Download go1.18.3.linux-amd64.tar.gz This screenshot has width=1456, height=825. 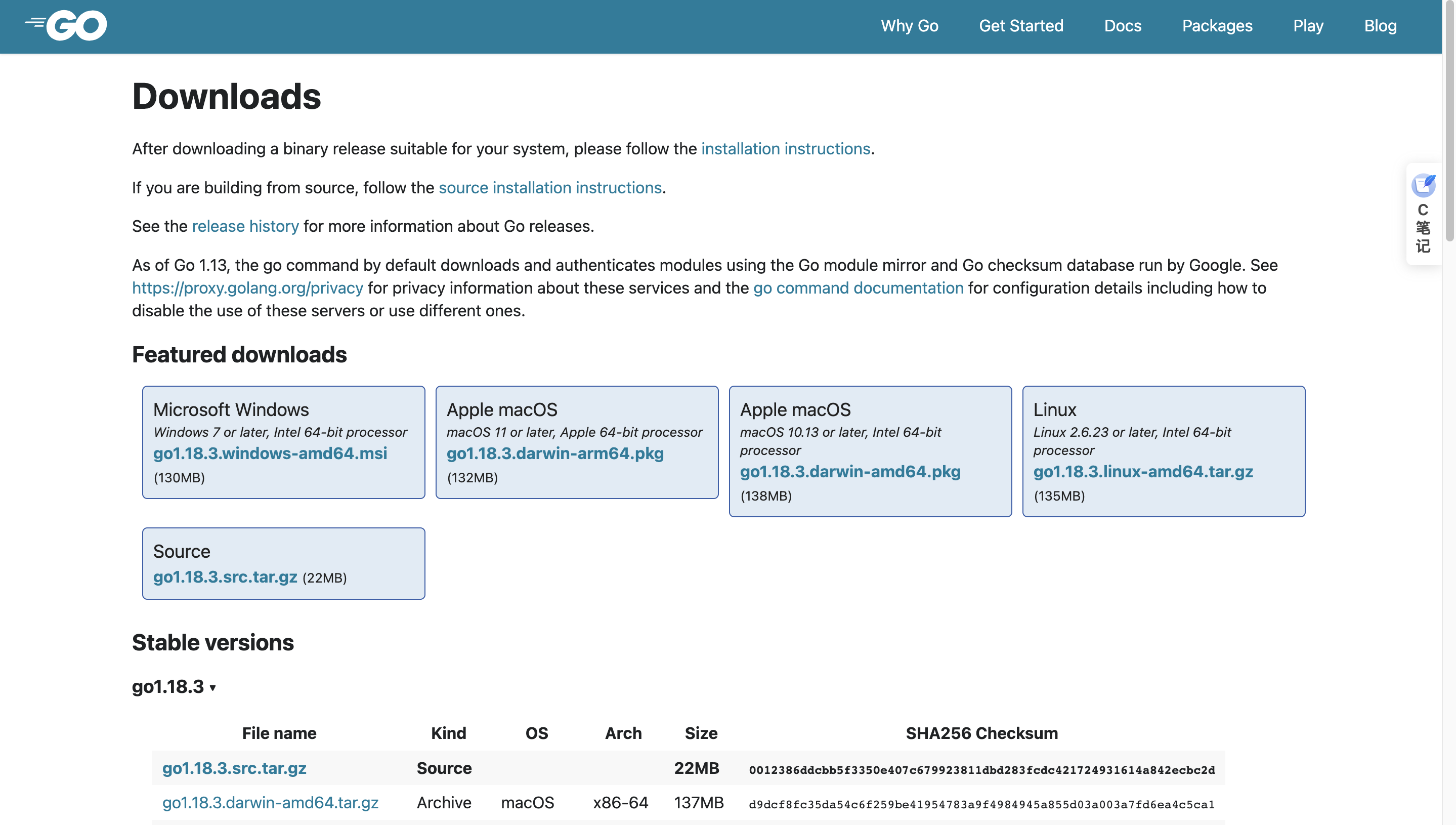tap(1143, 471)
